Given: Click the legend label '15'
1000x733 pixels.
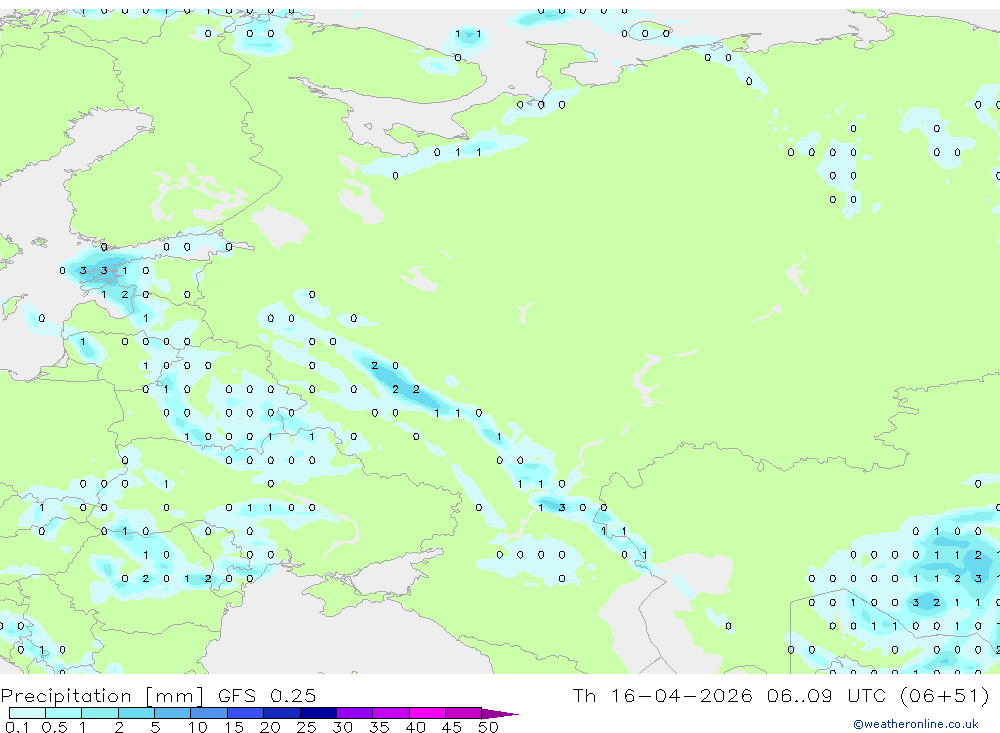Looking at the screenshot, I should pos(234,727).
